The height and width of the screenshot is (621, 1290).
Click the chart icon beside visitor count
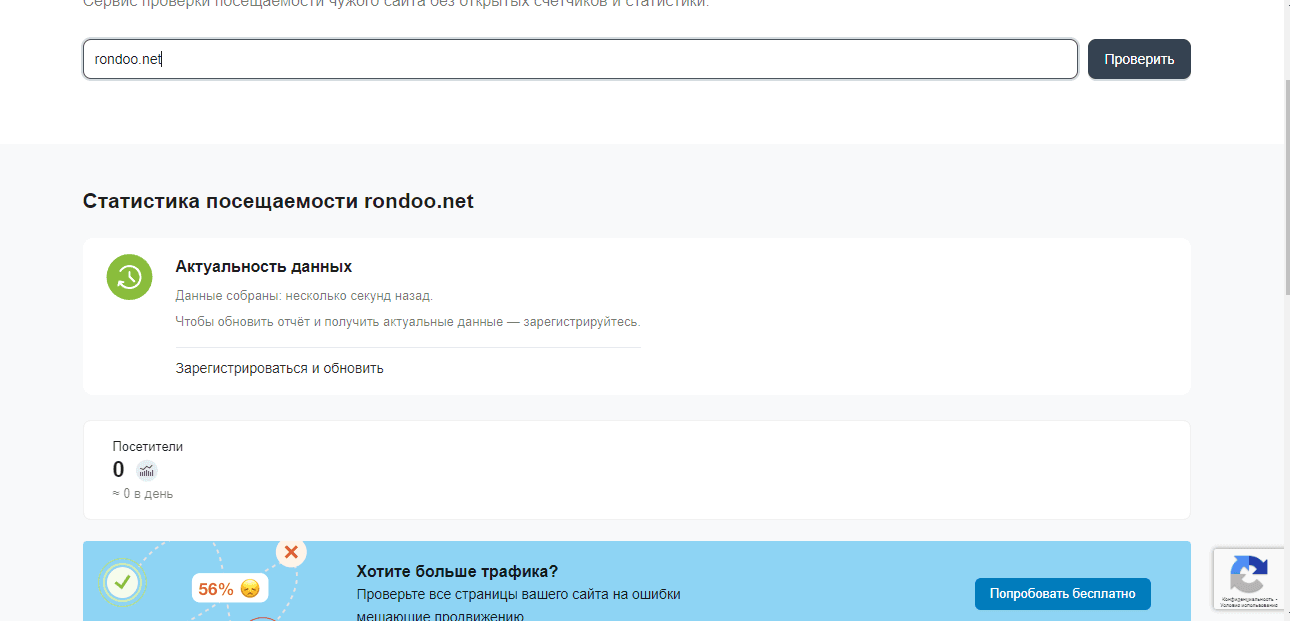(147, 471)
